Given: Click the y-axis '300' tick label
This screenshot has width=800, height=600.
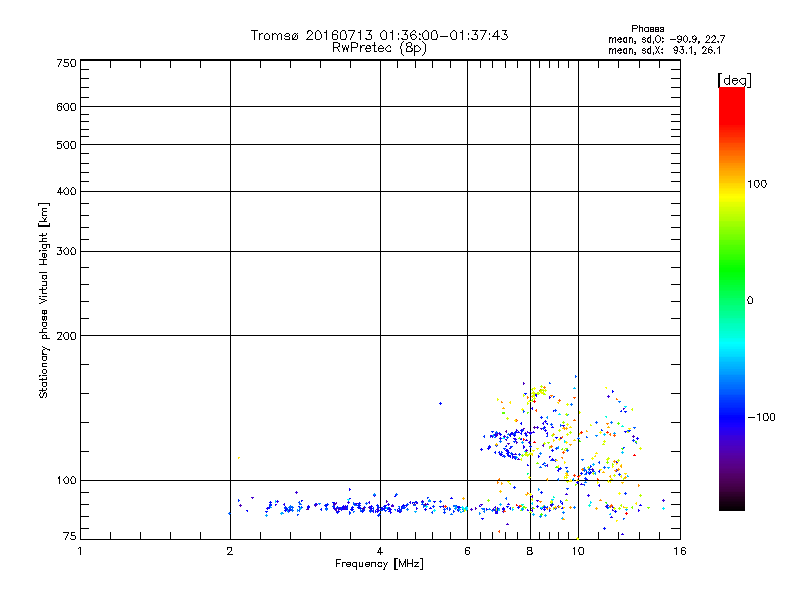Looking at the screenshot, I should pos(66,252).
